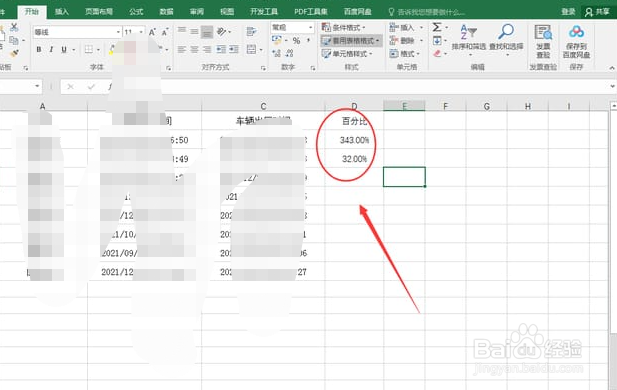Image resolution: width=617 pixels, height=390 pixels.
Task: Toggle wrap text button
Action: click(251, 31)
